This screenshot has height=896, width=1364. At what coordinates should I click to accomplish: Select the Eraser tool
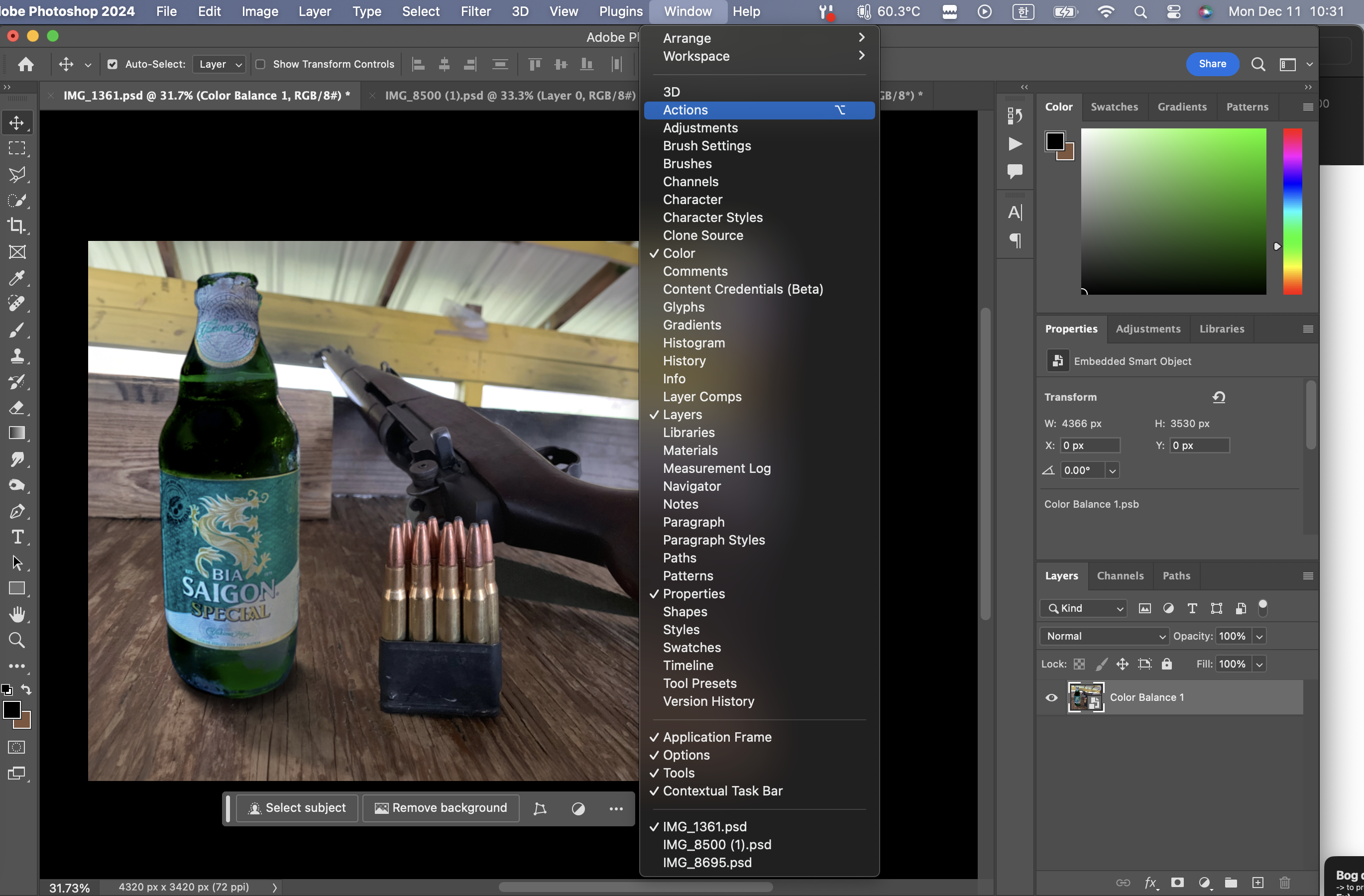(x=16, y=407)
